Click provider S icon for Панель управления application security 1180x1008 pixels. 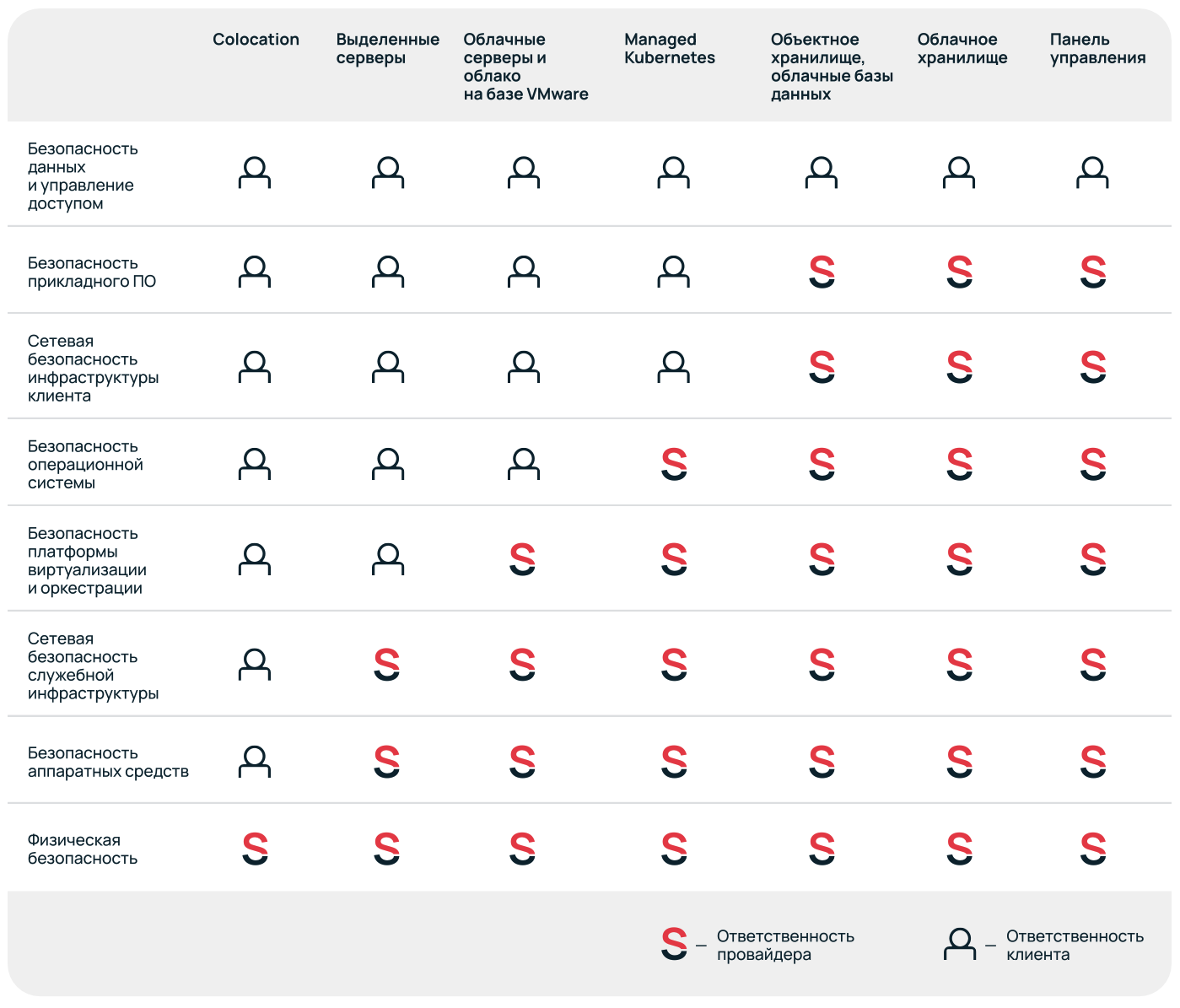click(1093, 272)
